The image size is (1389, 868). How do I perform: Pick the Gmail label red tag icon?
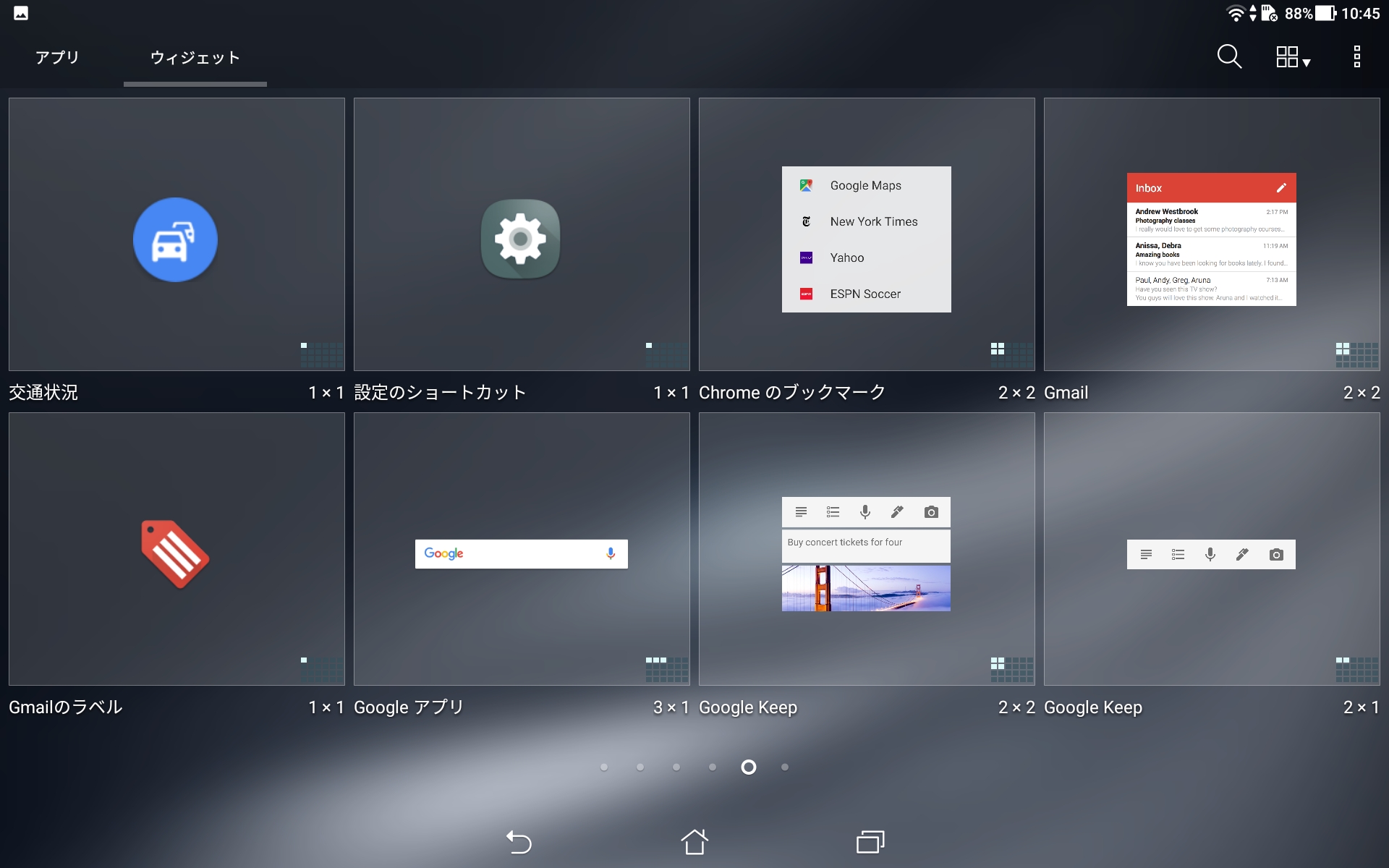click(x=175, y=554)
